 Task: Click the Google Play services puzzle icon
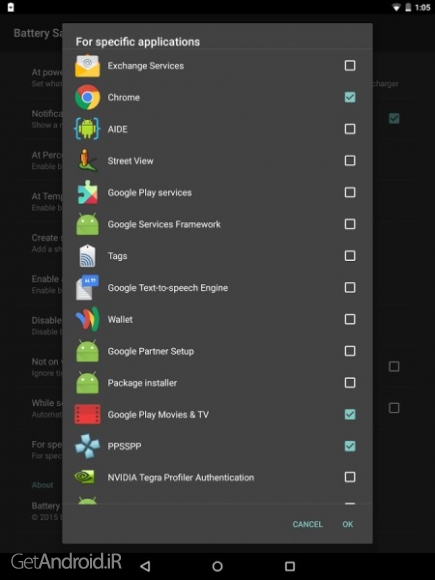click(x=87, y=192)
